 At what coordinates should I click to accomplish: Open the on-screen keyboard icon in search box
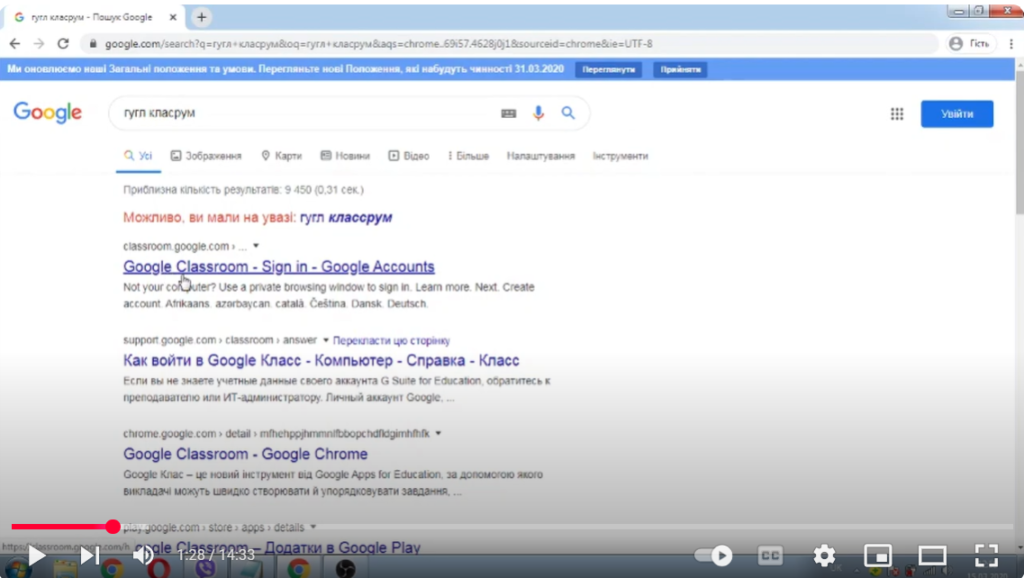pyautogui.click(x=508, y=114)
